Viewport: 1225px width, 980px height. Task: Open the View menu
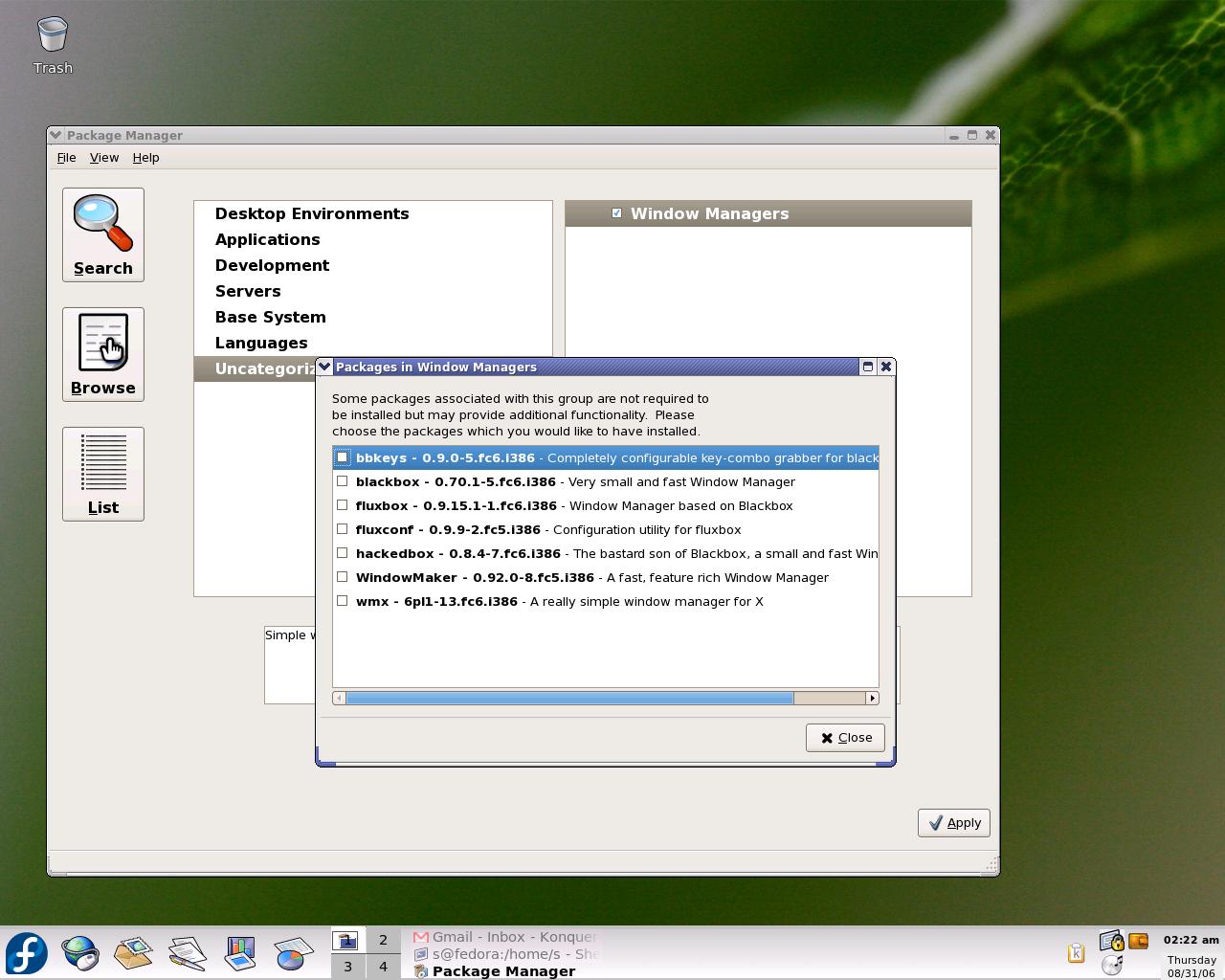point(104,158)
